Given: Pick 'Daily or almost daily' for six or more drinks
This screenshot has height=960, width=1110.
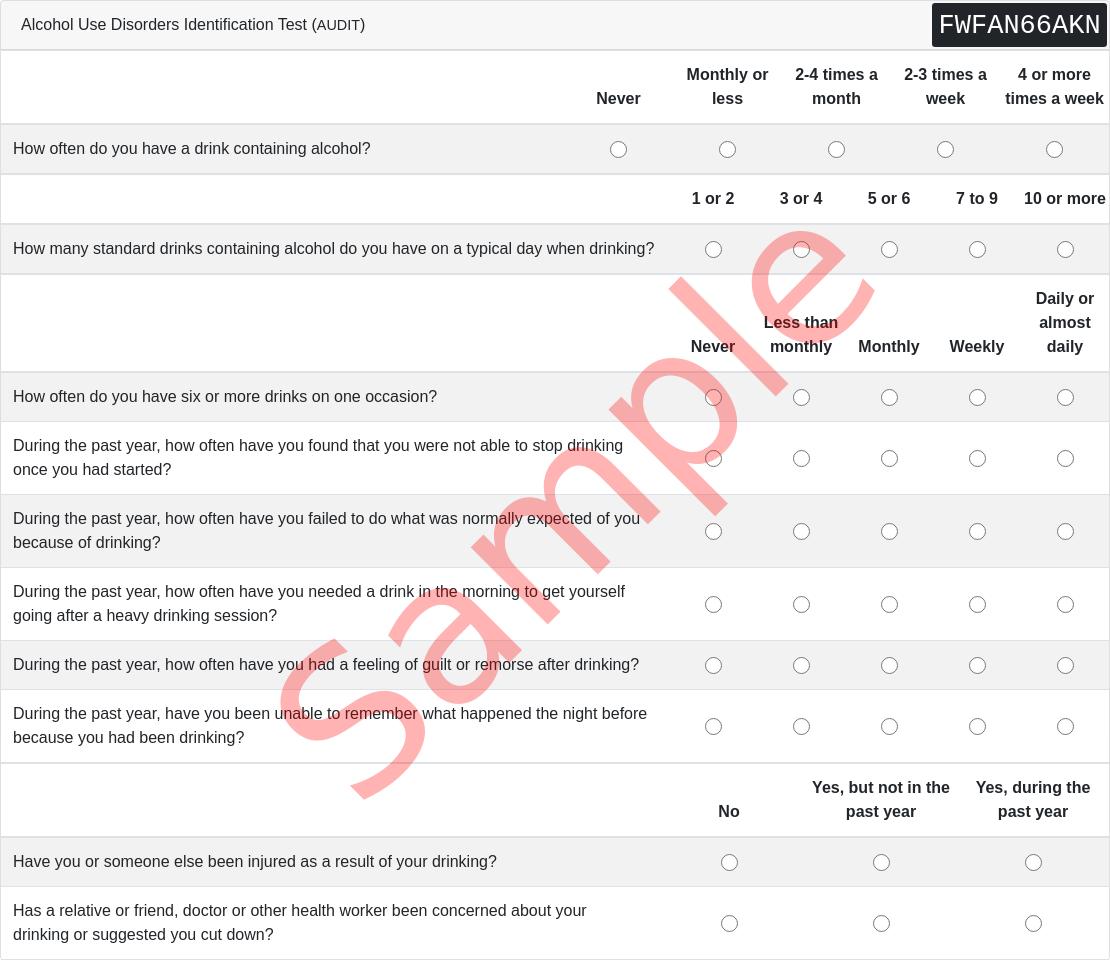Looking at the screenshot, I should tap(1065, 397).
